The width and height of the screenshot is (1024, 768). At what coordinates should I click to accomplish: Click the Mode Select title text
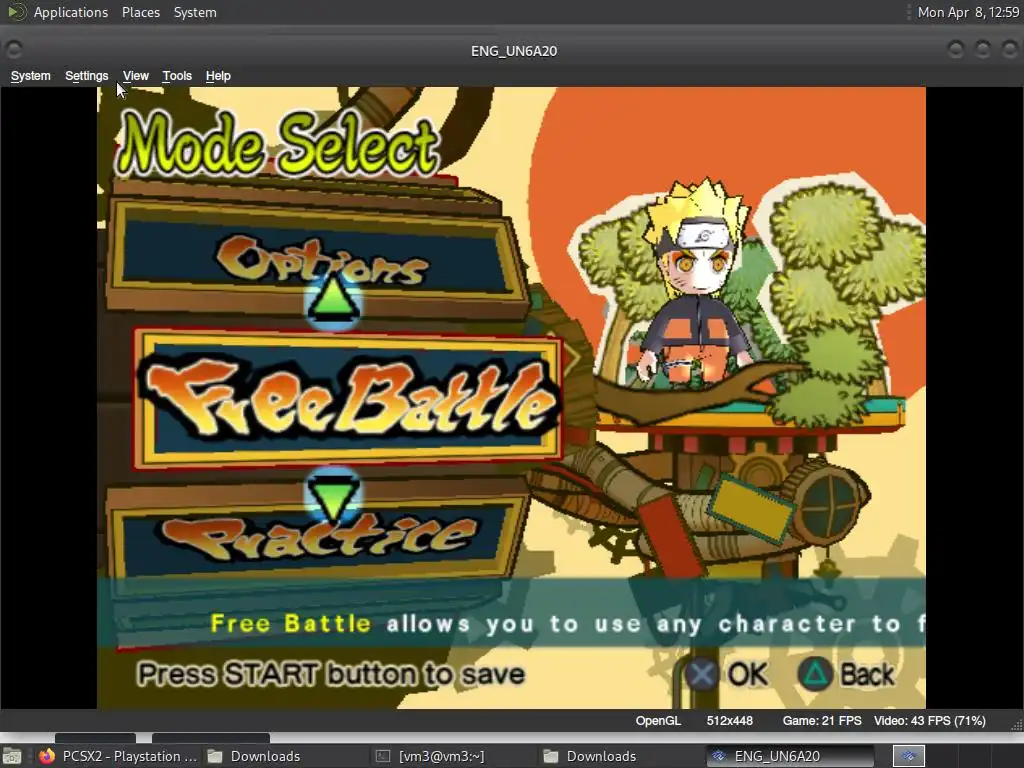click(x=278, y=144)
